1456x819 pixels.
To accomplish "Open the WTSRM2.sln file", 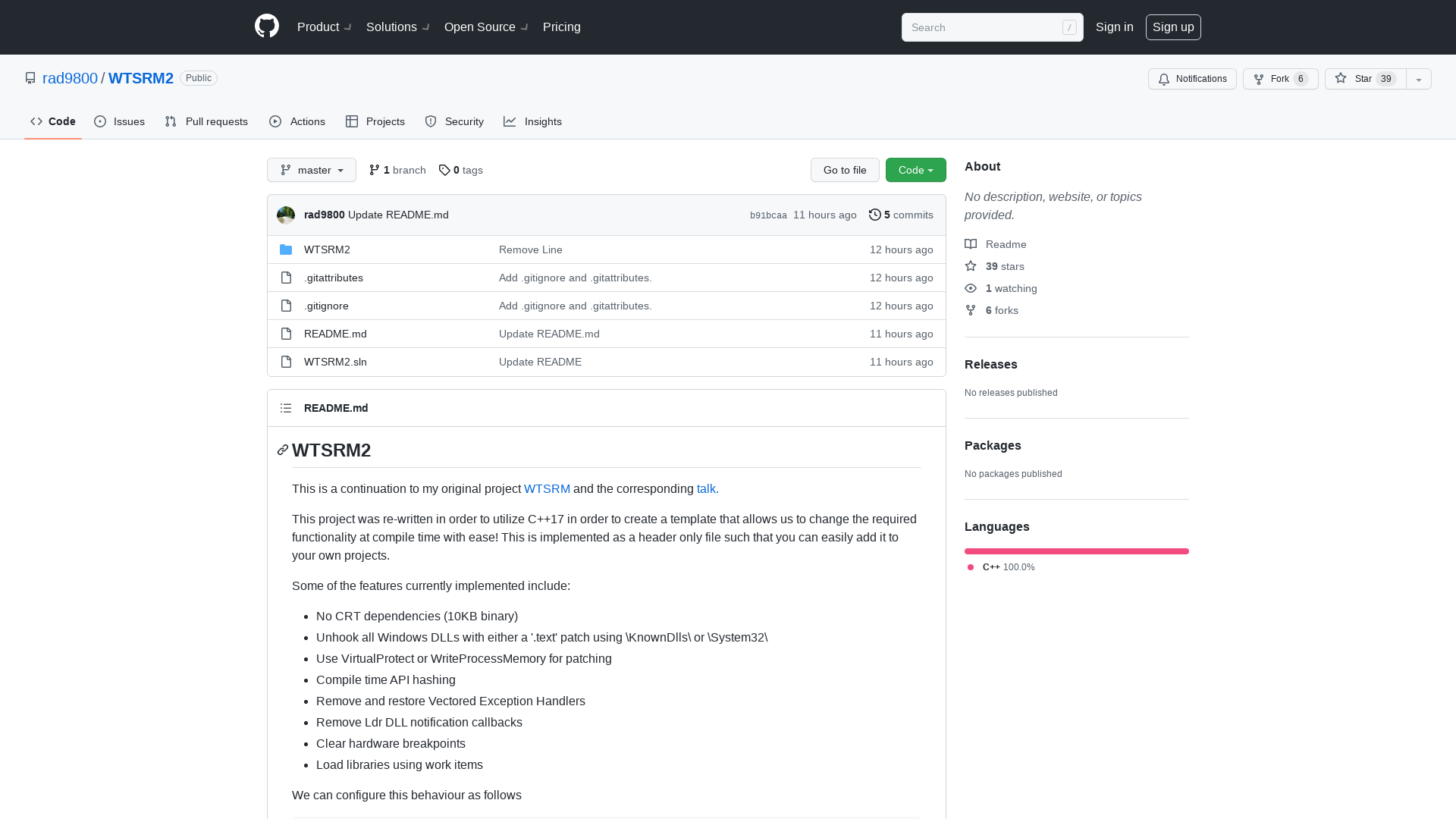I will pyautogui.click(x=335, y=362).
